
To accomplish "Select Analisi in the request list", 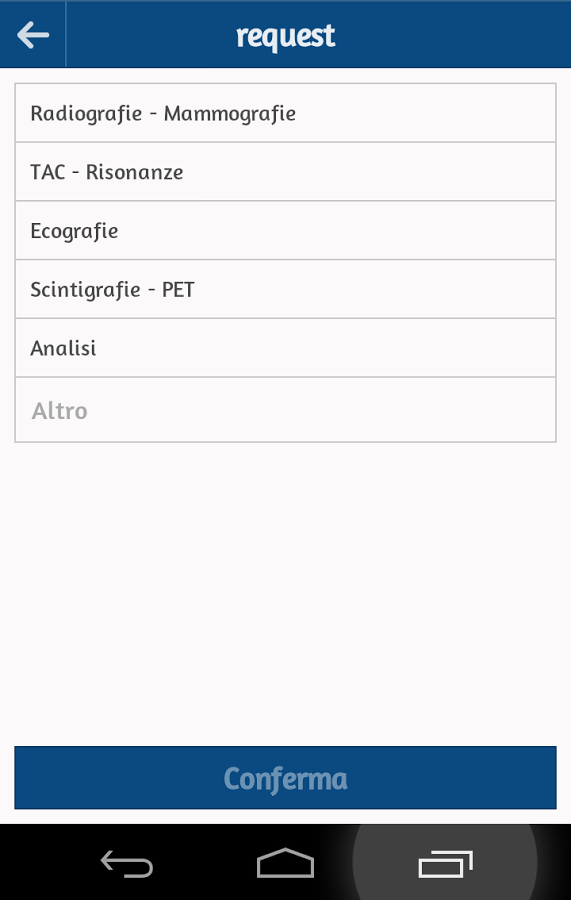I will click(285, 348).
